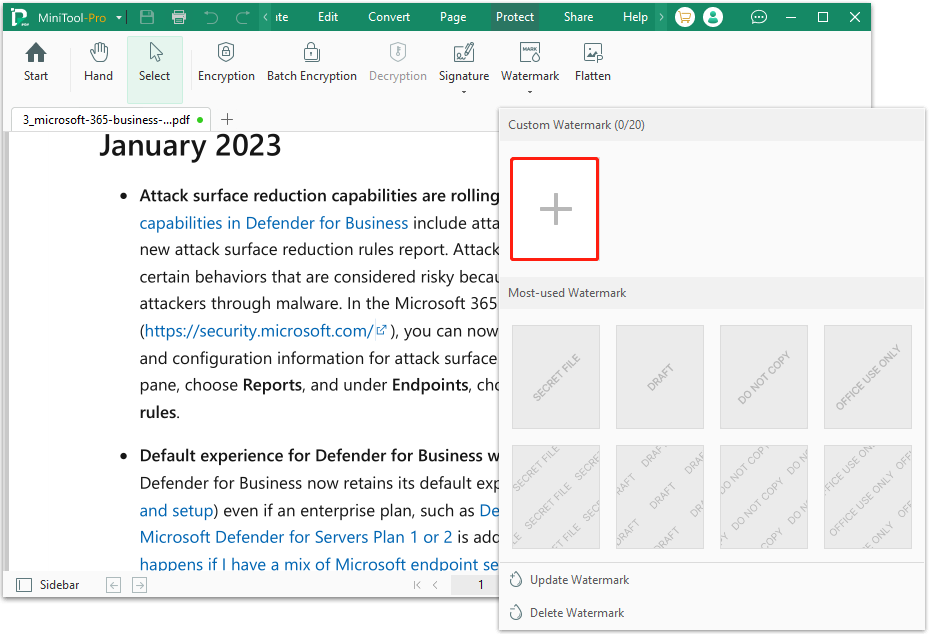
Task: Add a new custom watermark
Action: (x=555, y=209)
